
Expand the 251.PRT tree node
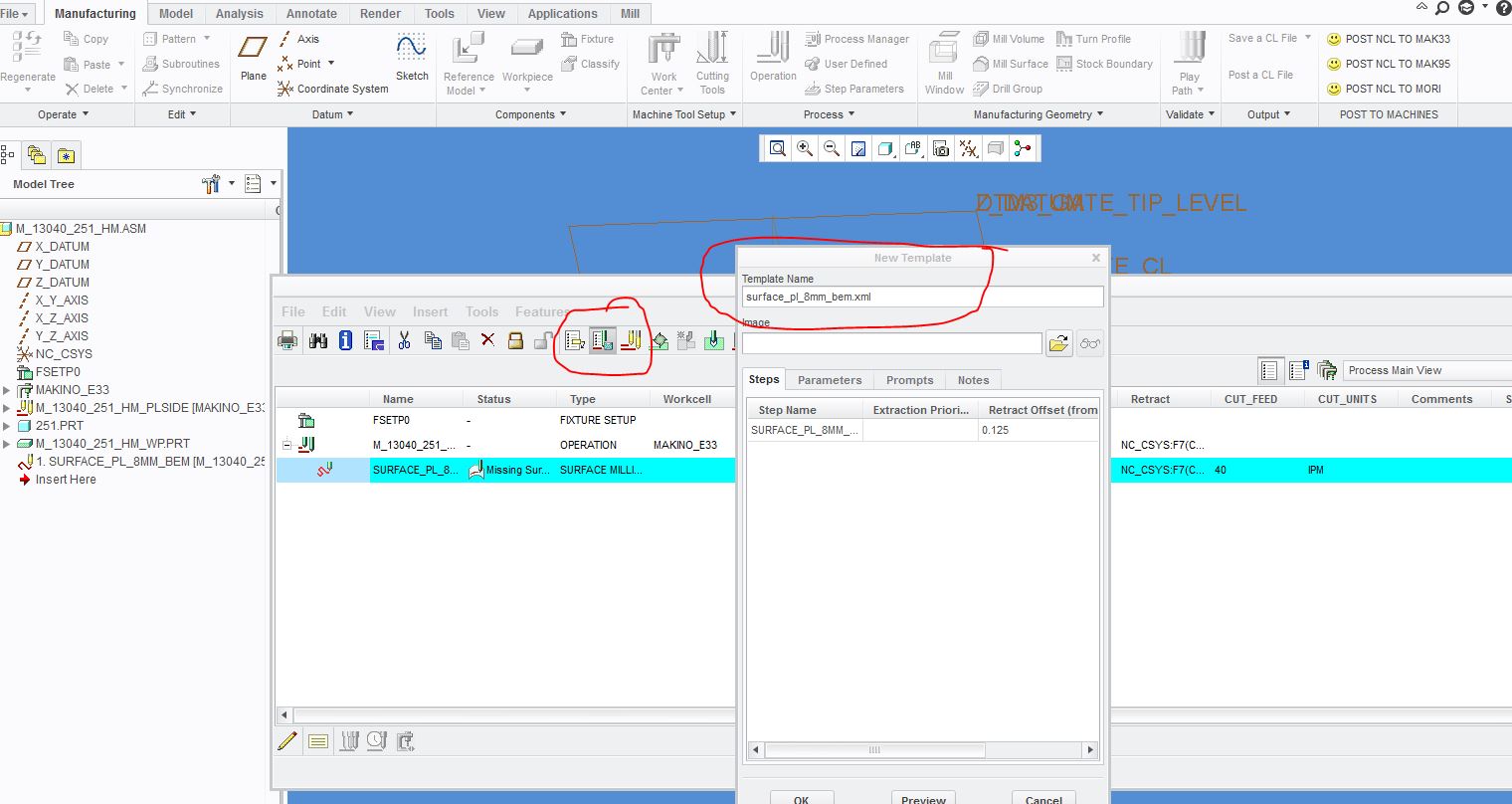(x=7, y=426)
